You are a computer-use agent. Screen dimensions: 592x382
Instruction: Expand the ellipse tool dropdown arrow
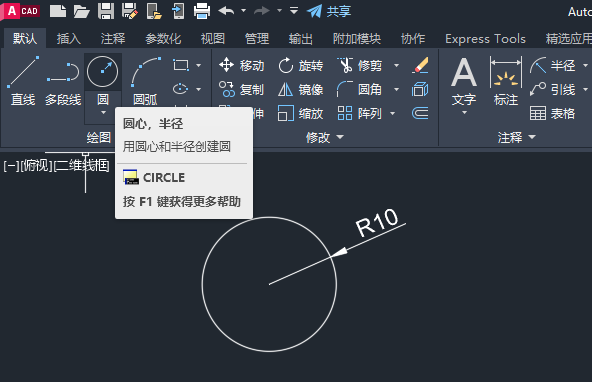pos(199,89)
